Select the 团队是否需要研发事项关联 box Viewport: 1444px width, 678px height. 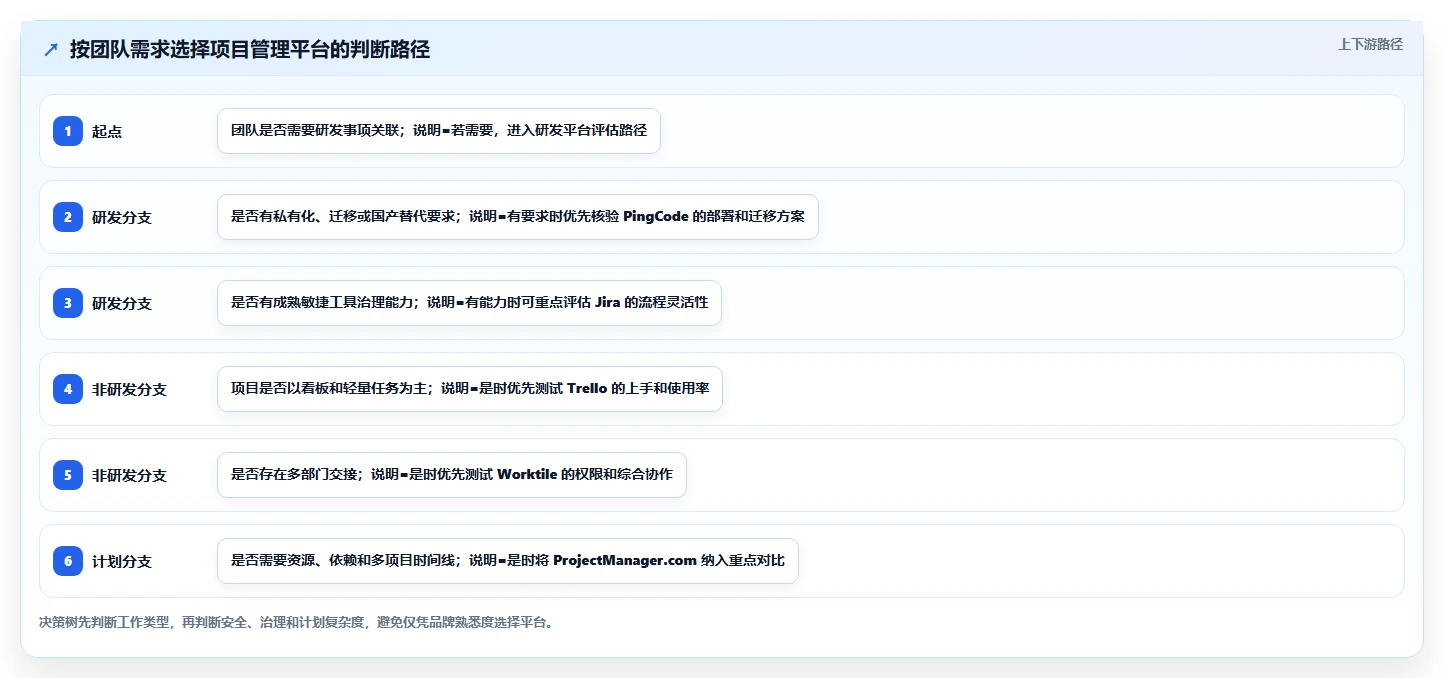coord(439,131)
